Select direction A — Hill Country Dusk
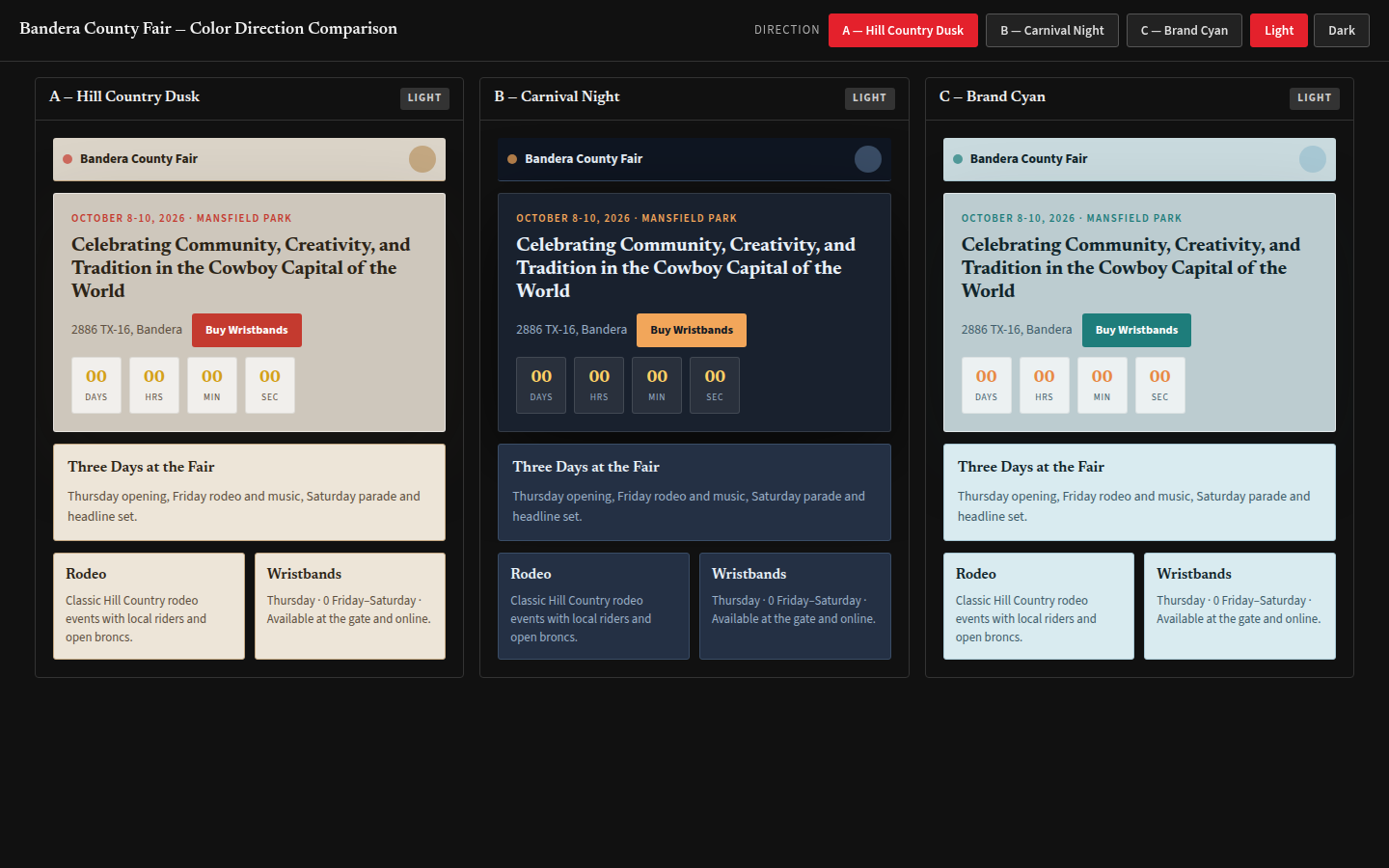Screen dimensions: 1389x868 tap(903, 30)
